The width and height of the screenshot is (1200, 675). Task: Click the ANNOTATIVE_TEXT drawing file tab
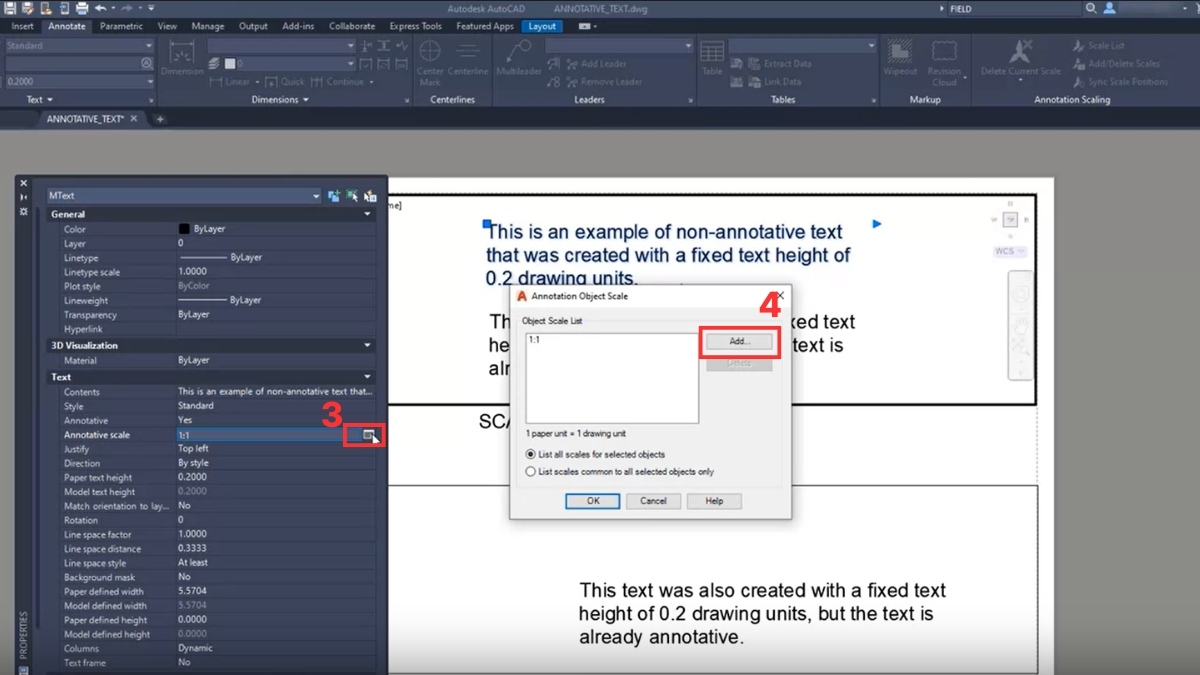click(86, 119)
